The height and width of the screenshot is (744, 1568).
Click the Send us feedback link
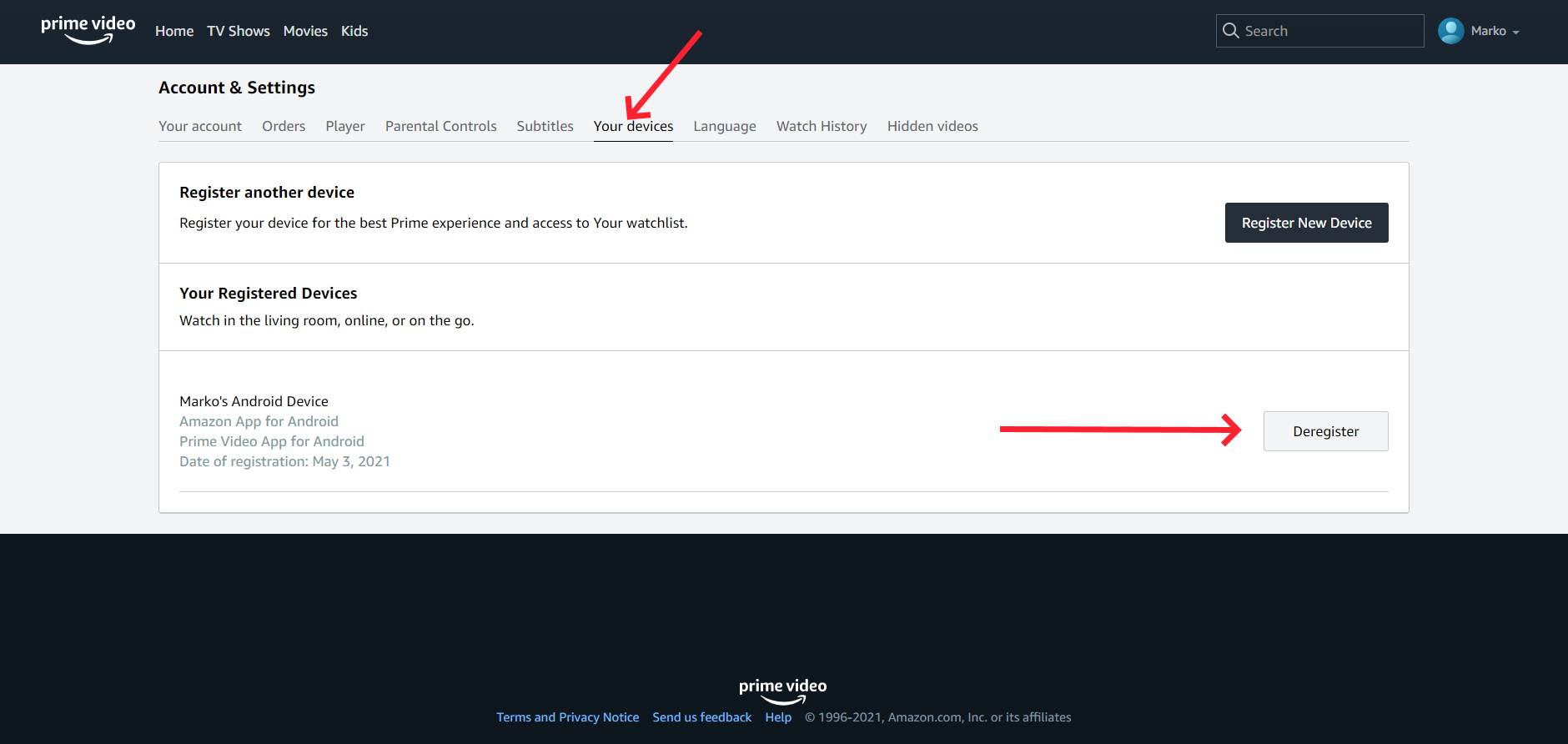coord(701,717)
